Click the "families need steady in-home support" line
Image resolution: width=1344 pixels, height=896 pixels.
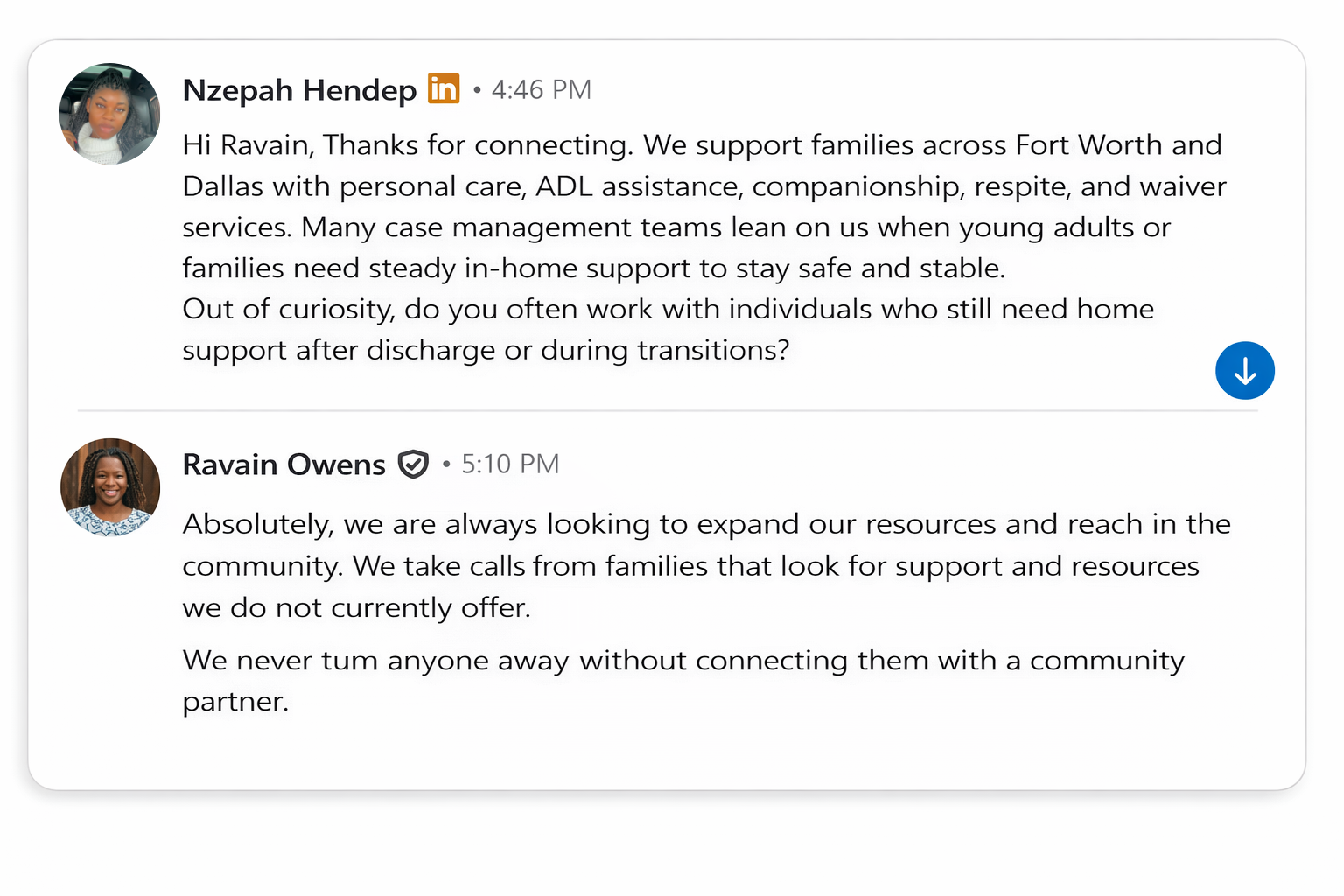593,268
